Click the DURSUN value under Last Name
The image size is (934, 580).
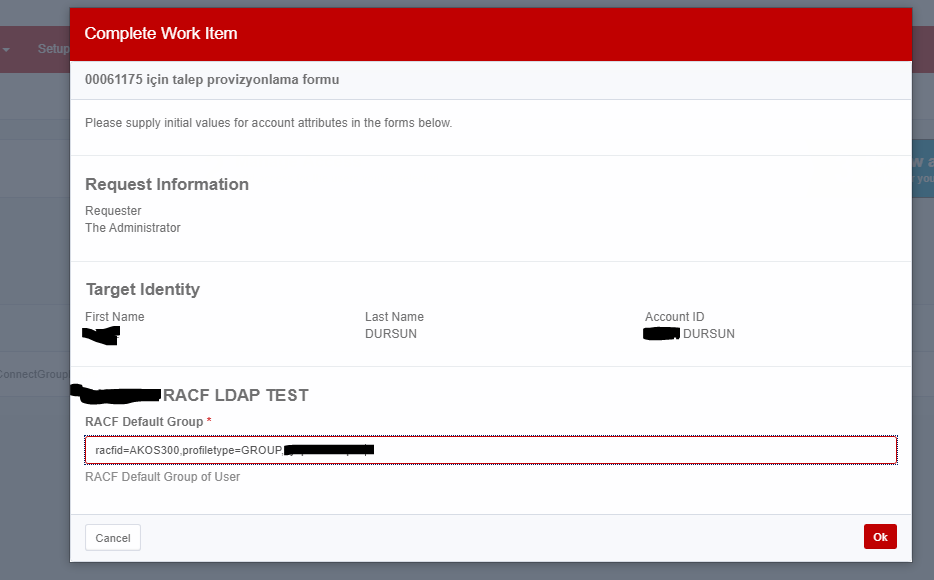click(391, 334)
